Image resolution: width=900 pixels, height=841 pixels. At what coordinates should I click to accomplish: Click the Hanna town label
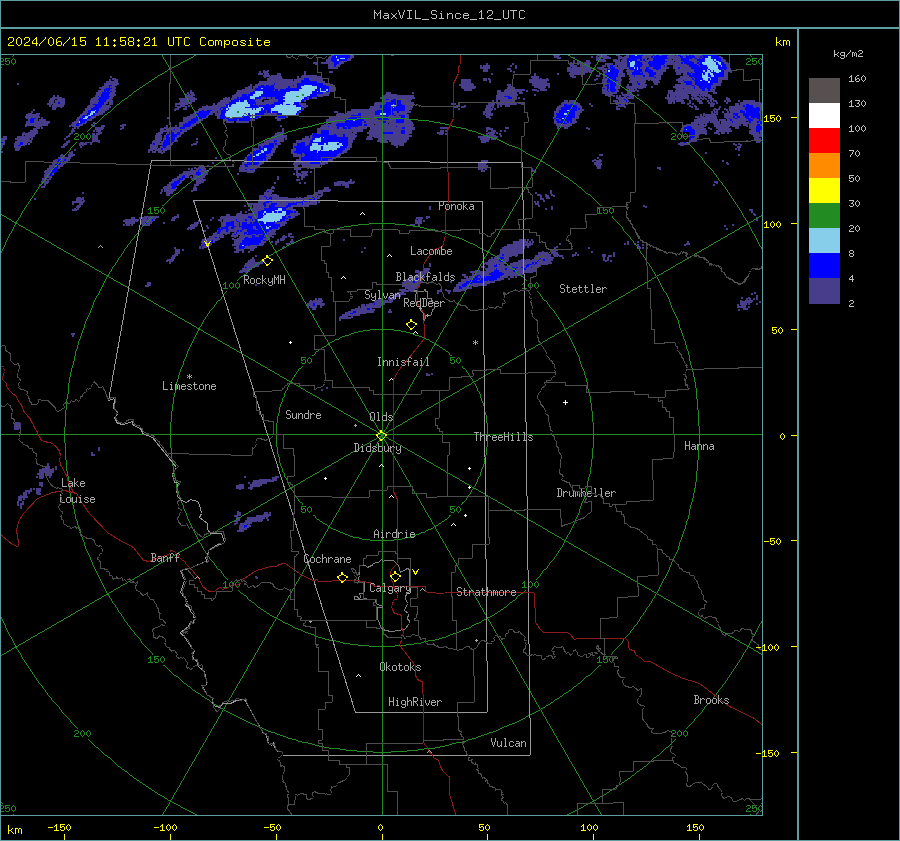699,446
